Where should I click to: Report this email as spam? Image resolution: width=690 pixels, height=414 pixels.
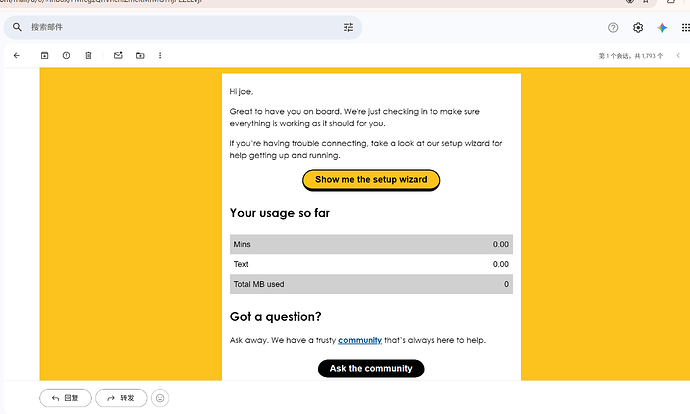point(66,55)
